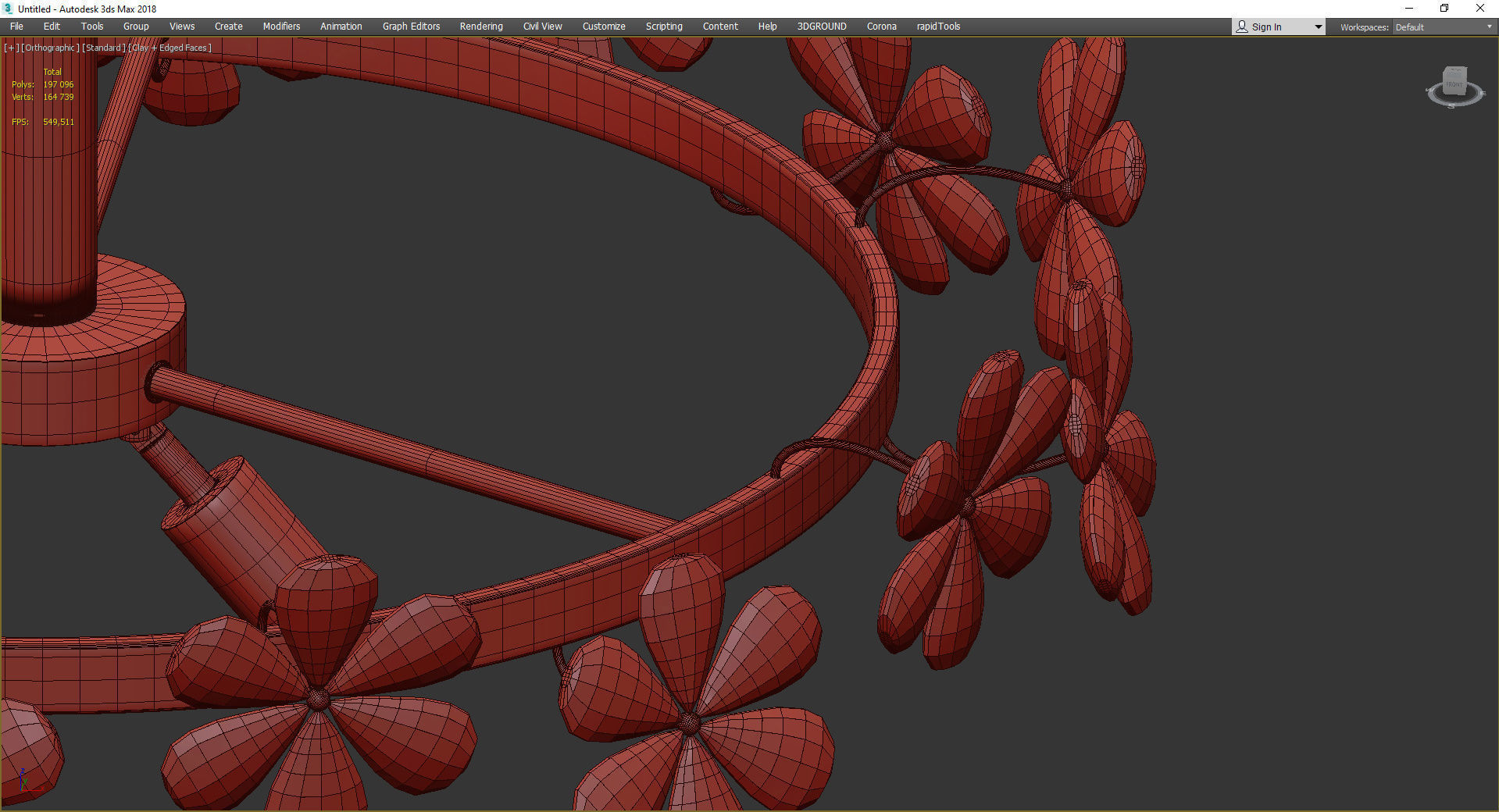Open the Tools menu
The image size is (1499, 812).
pyautogui.click(x=92, y=27)
